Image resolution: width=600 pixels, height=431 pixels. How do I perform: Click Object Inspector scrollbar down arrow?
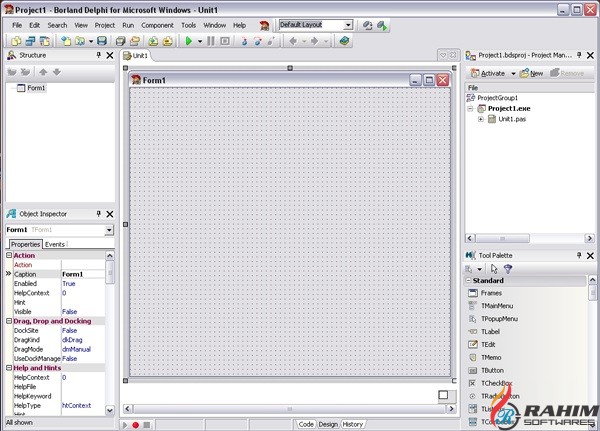(x=109, y=410)
